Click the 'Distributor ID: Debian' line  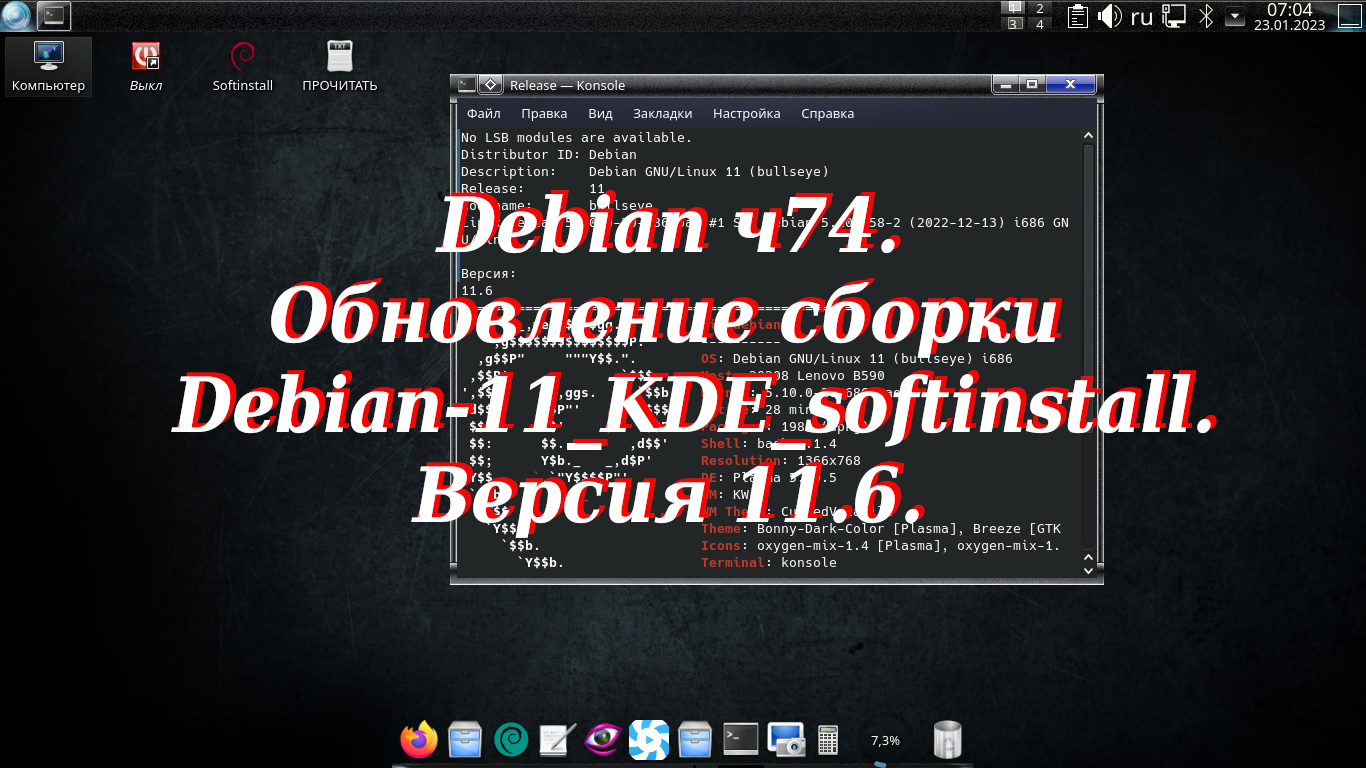tap(548, 155)
